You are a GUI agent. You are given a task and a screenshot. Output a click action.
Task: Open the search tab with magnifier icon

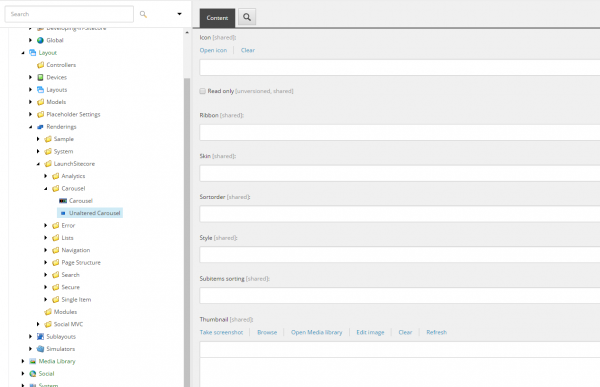point(247,17)
